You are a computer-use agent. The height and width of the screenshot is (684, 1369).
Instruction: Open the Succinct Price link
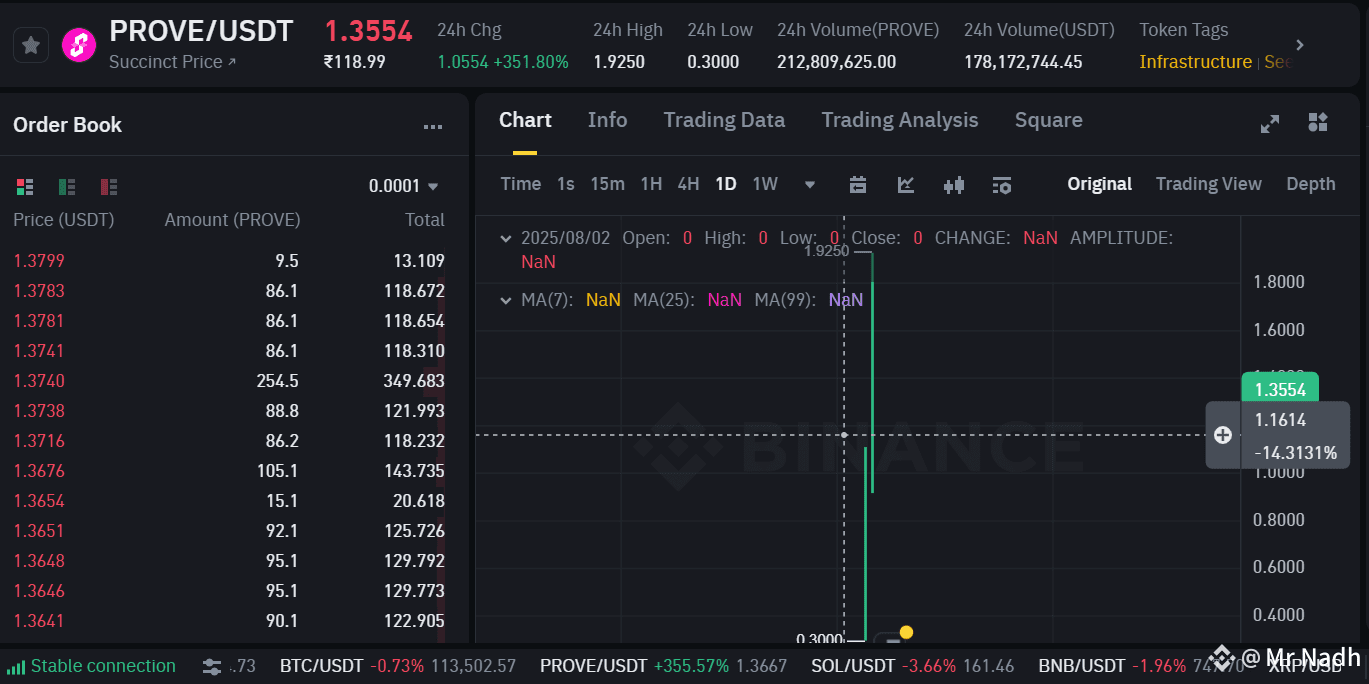coord(173,62)
